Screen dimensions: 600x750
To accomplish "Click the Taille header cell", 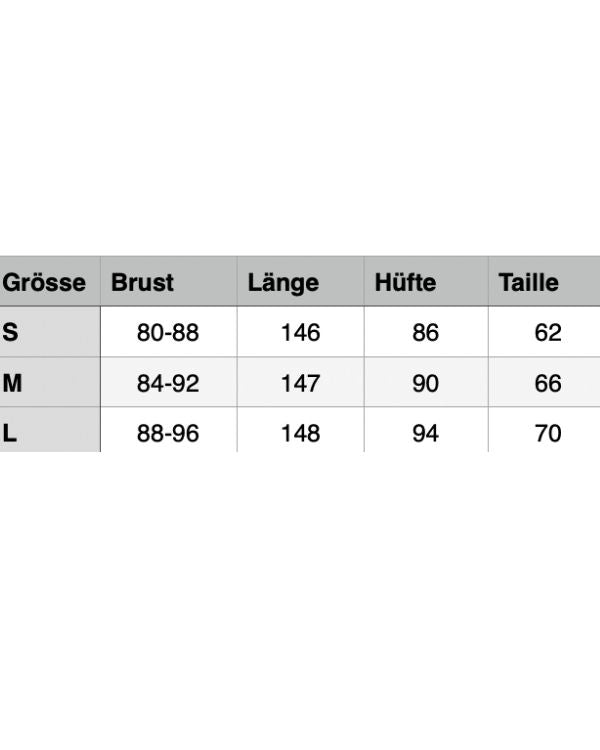I will [x=528, y=282].
